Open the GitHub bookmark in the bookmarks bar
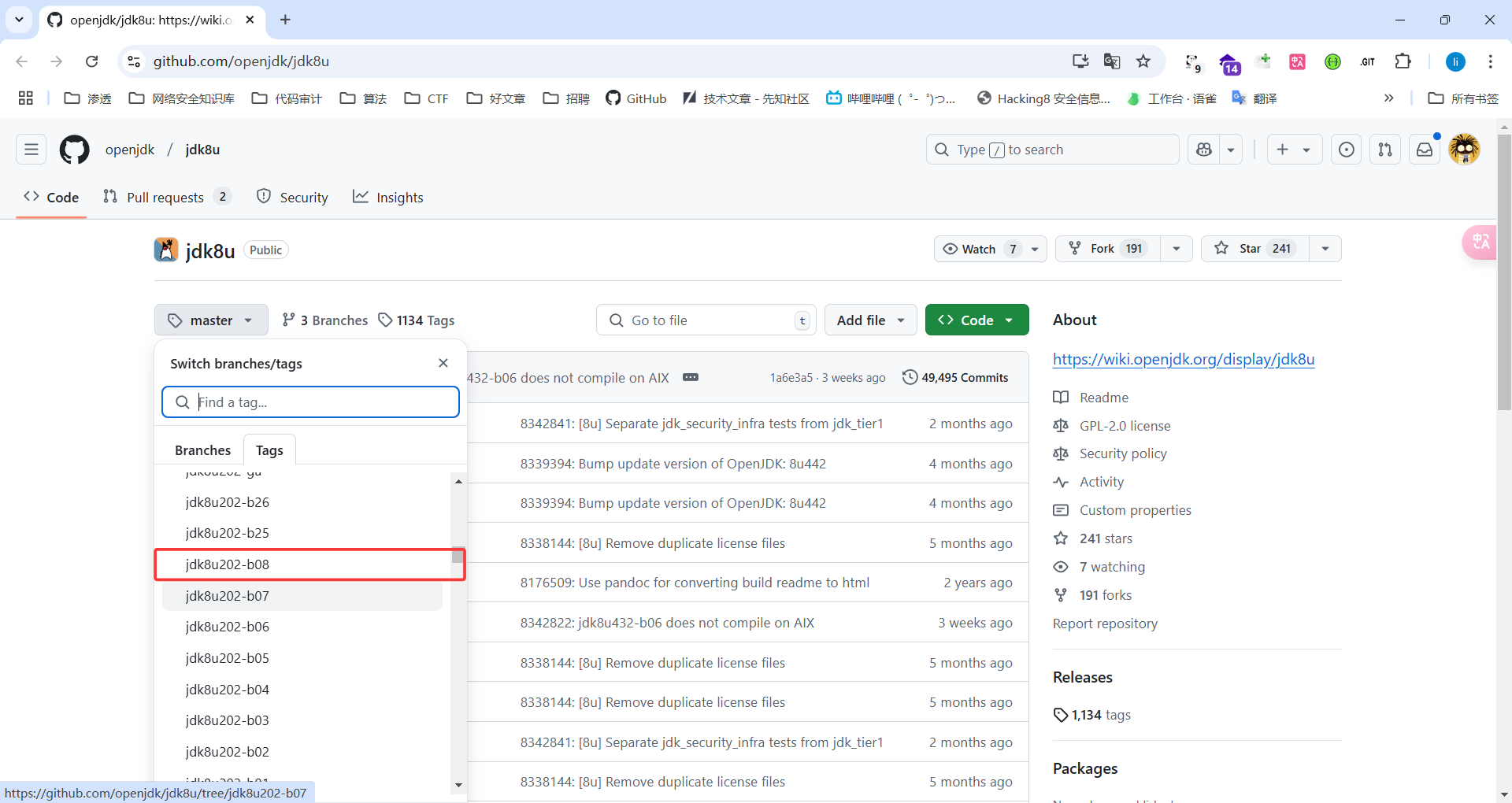The image size is (1512, 803). coord(636,98)
